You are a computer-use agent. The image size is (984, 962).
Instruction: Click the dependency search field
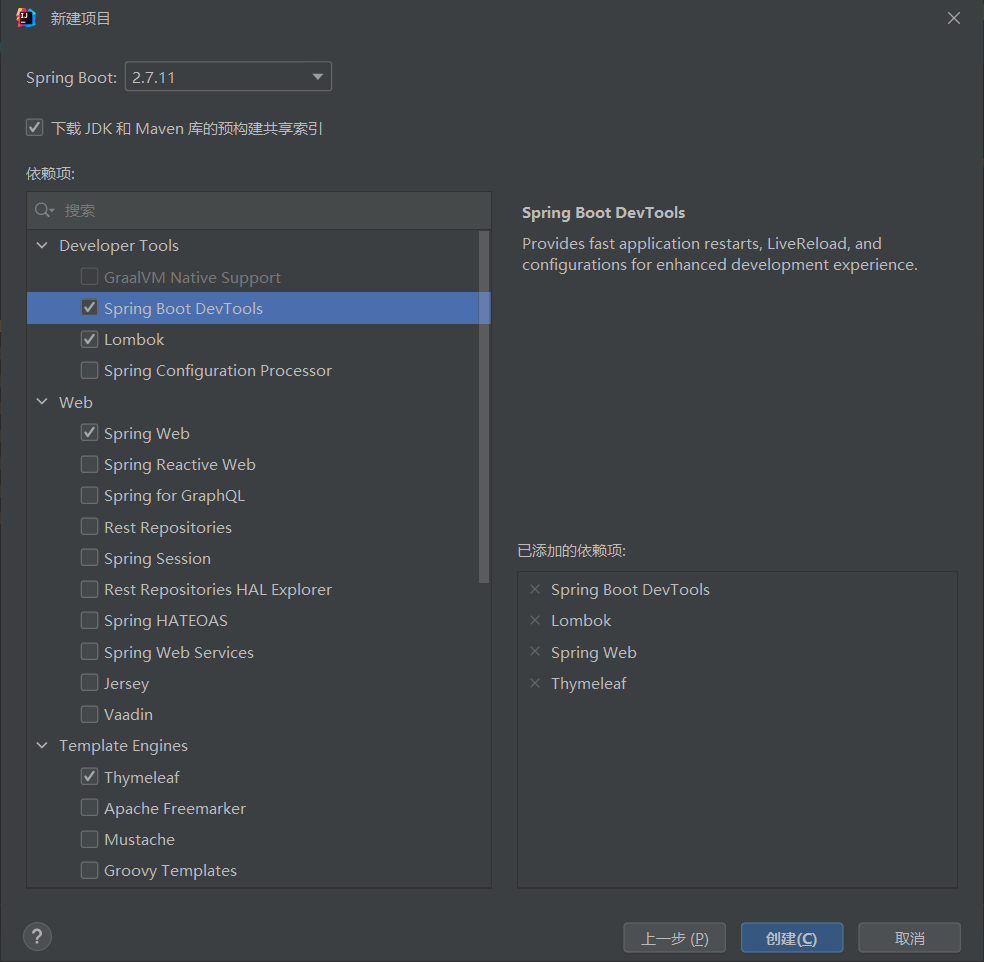pos(259,210)
